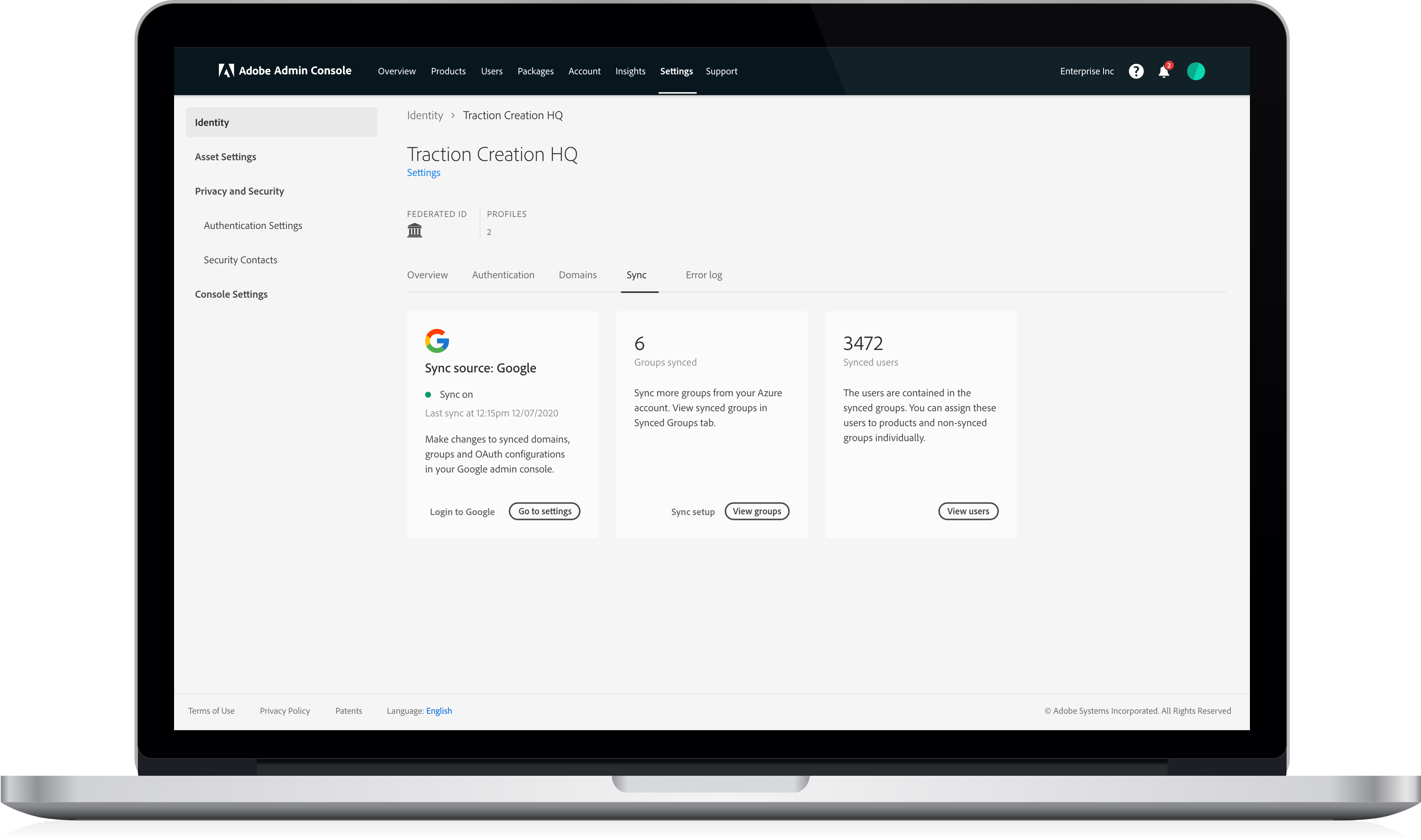Open Patents footer link
Screen dimensions: 1421x840
(x=349, y=711)
